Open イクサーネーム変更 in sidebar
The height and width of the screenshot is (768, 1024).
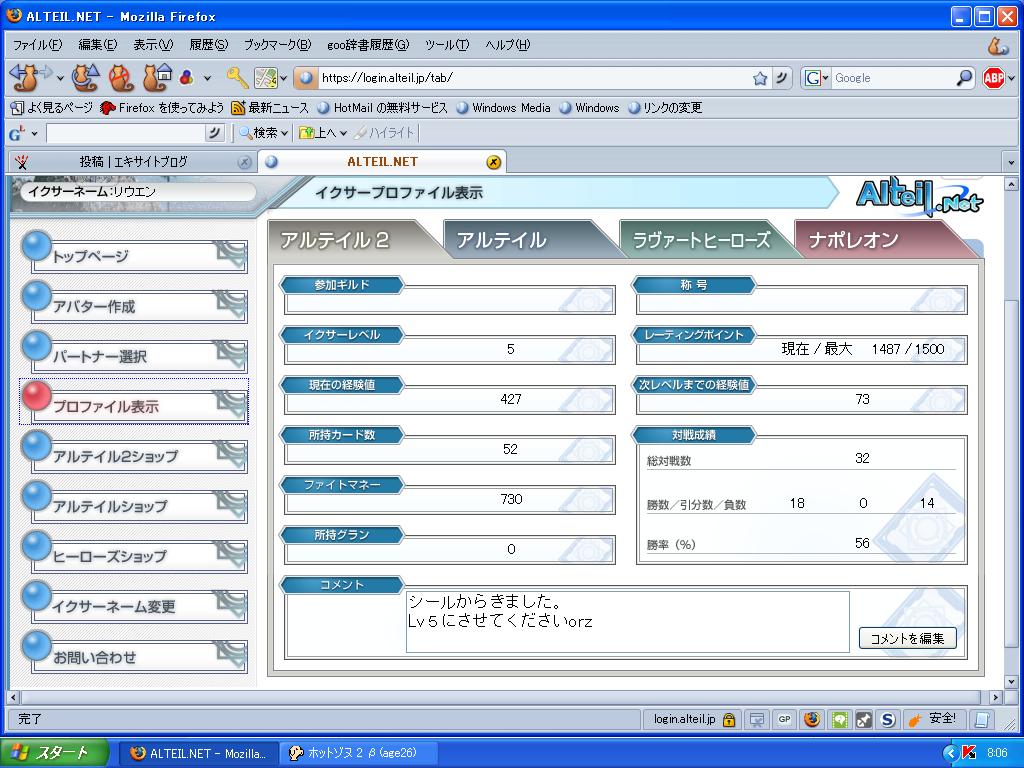tap(135, 605)
